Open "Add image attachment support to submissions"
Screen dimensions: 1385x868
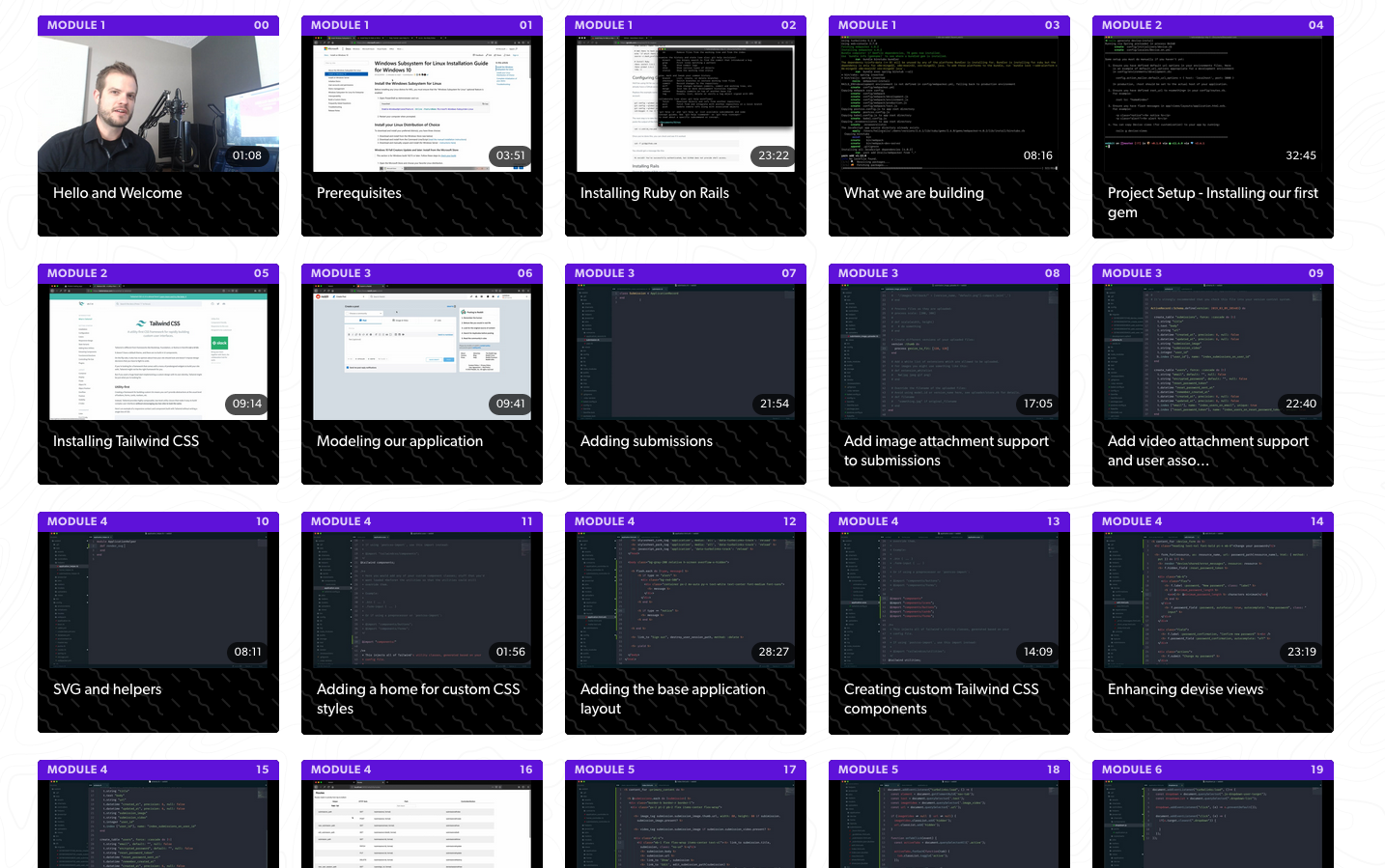(x=947, y=450)
